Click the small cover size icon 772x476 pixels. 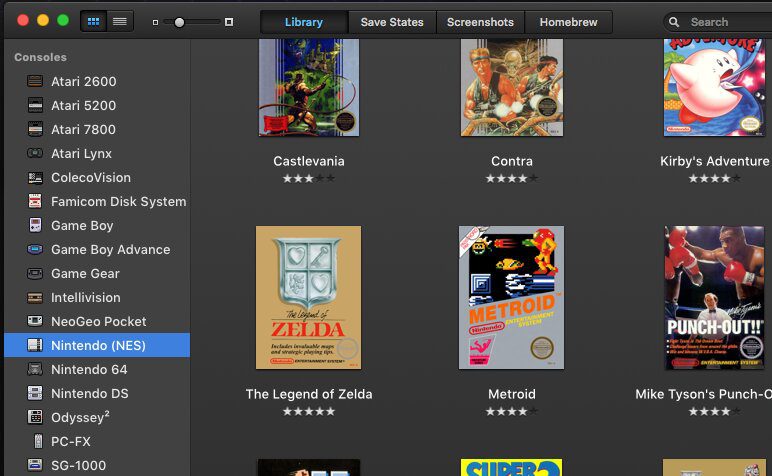click(x=156, y=22)
